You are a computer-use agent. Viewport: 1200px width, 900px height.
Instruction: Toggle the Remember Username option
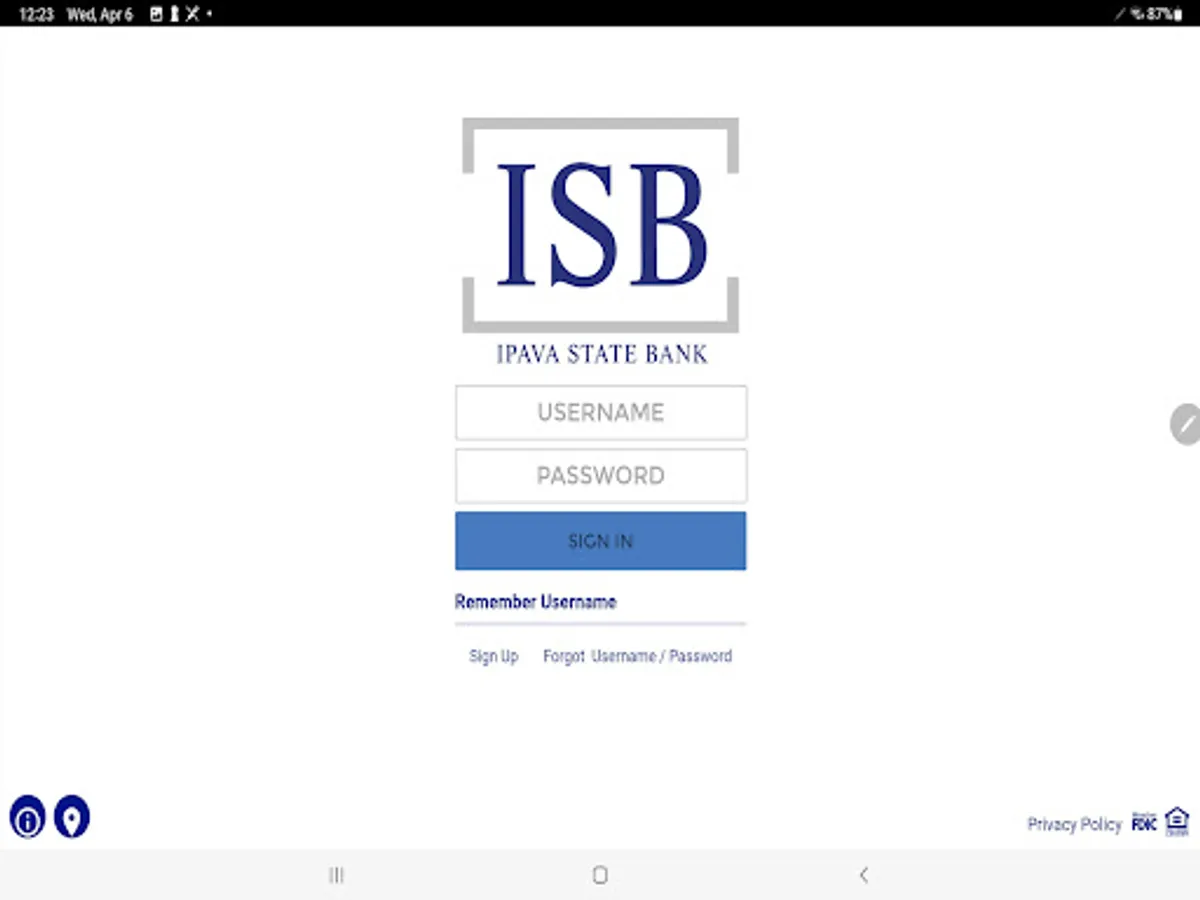tap(536, 602)
